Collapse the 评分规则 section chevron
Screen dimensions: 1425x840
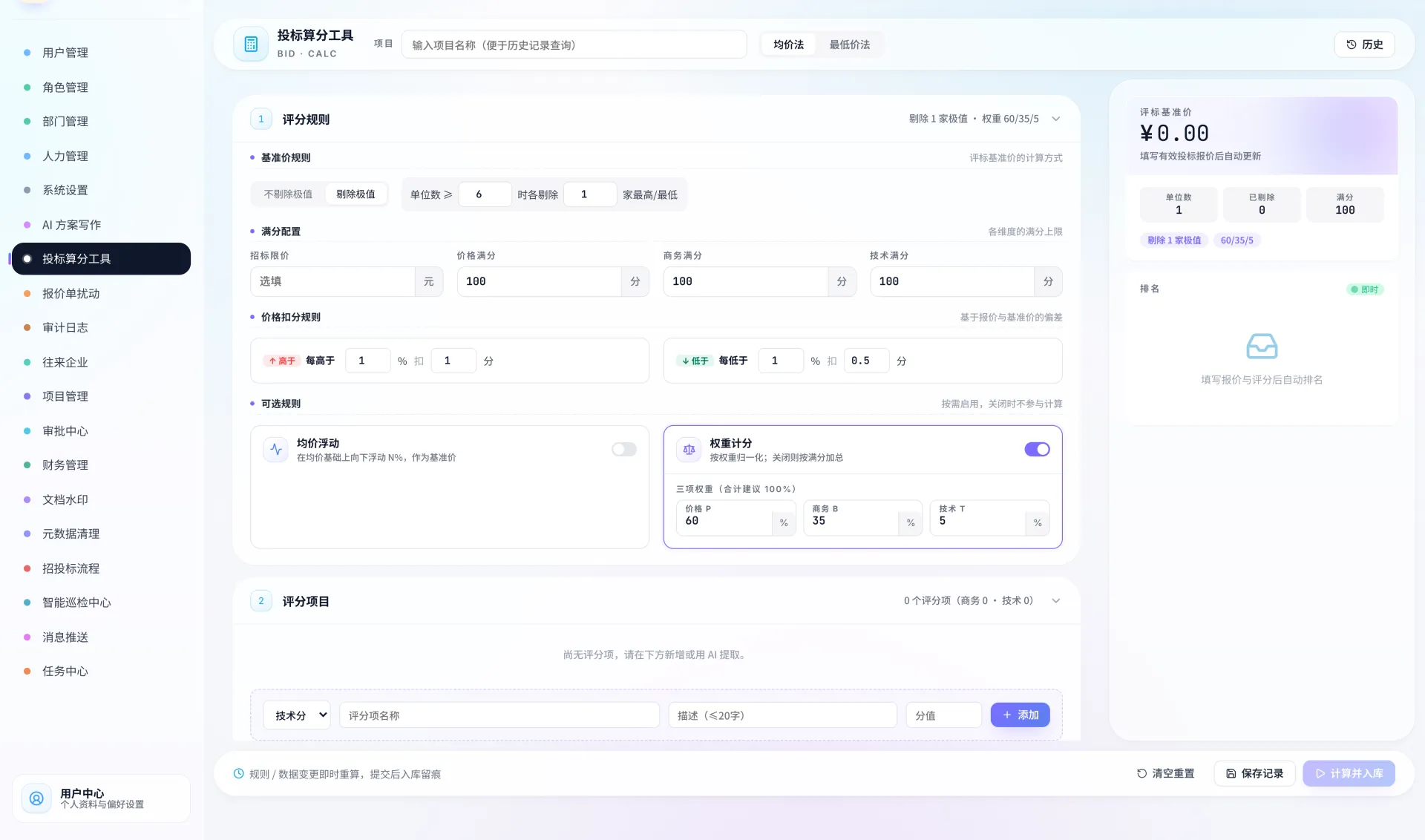[1055, 119]
